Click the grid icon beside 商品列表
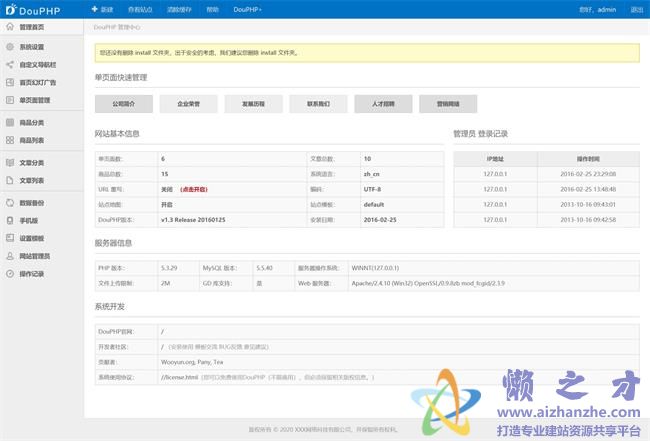The image size is (650, 441). click(x=10, y=140)
